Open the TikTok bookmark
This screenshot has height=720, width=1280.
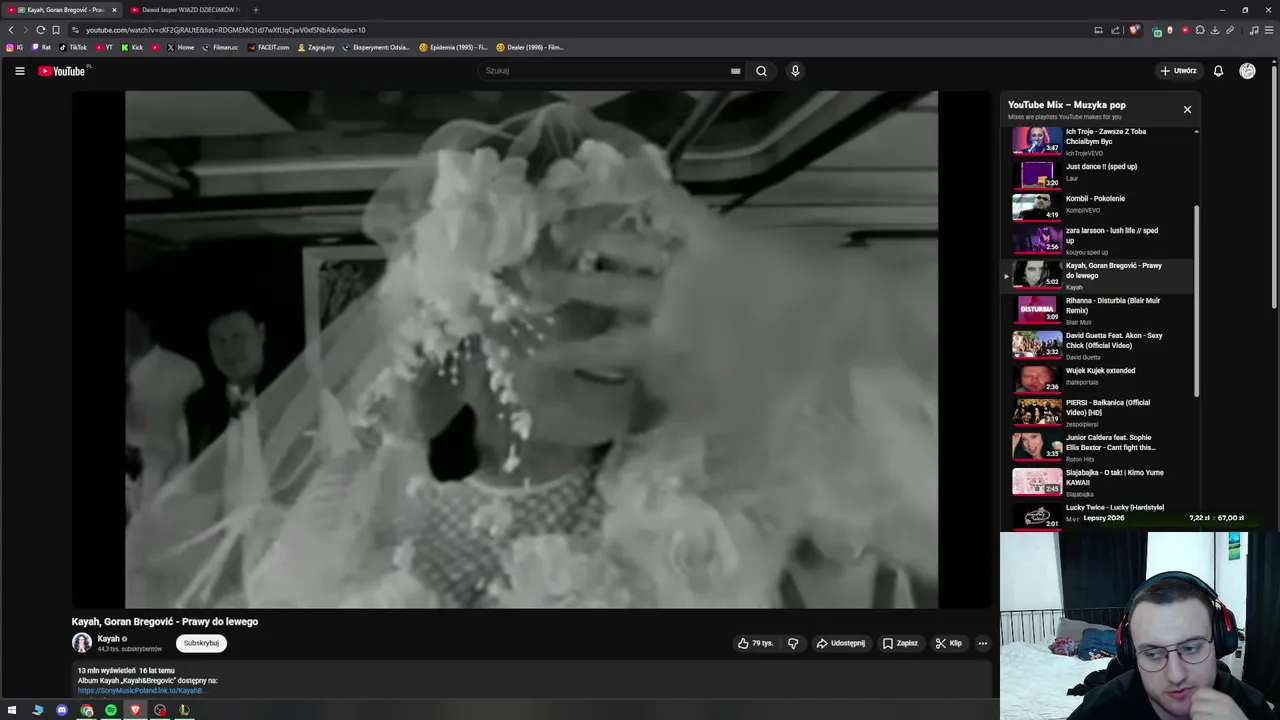pyautogui.click(x=73, y=47)
